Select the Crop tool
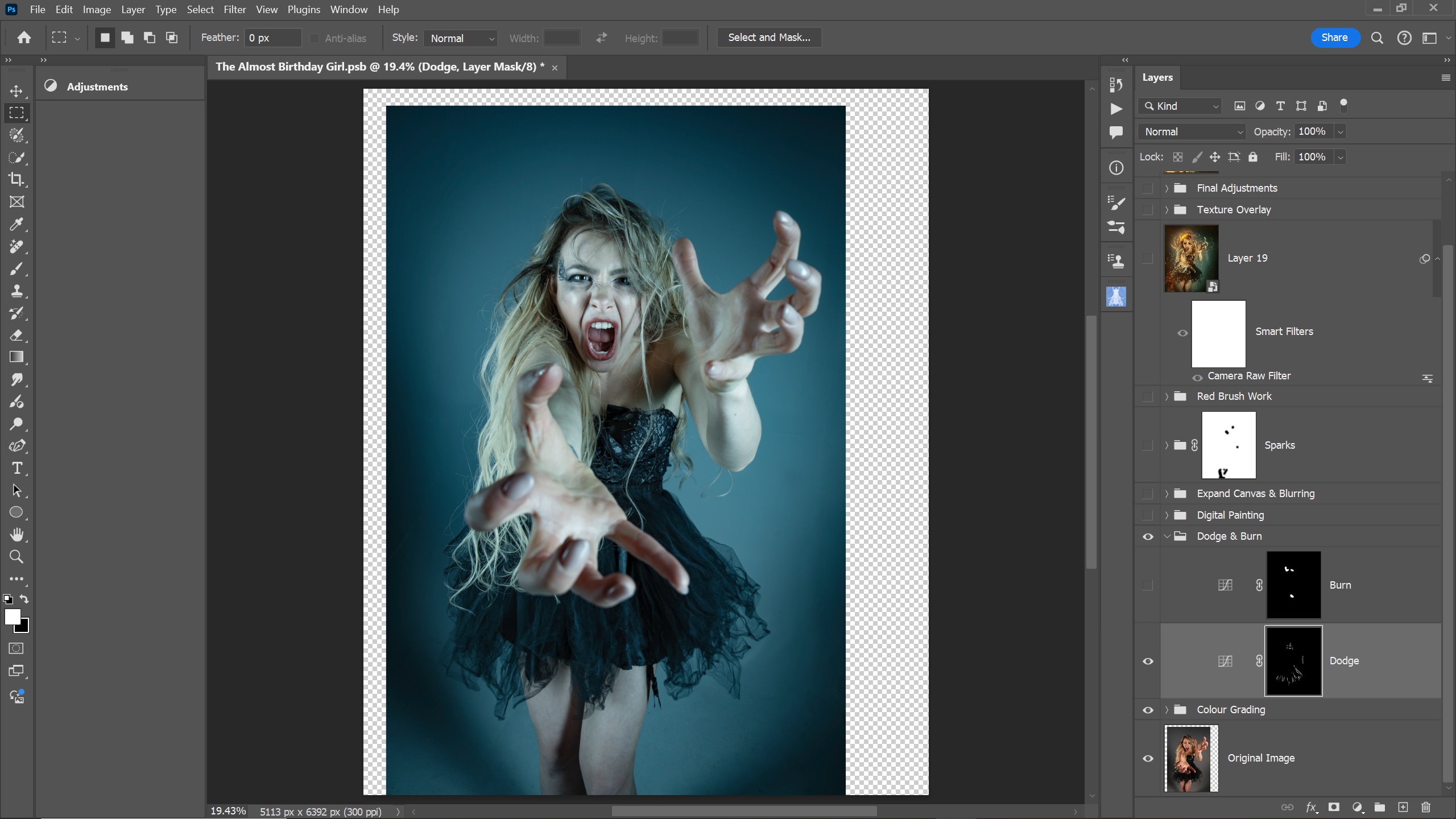 pyautogui.click(x=16, y=180)
